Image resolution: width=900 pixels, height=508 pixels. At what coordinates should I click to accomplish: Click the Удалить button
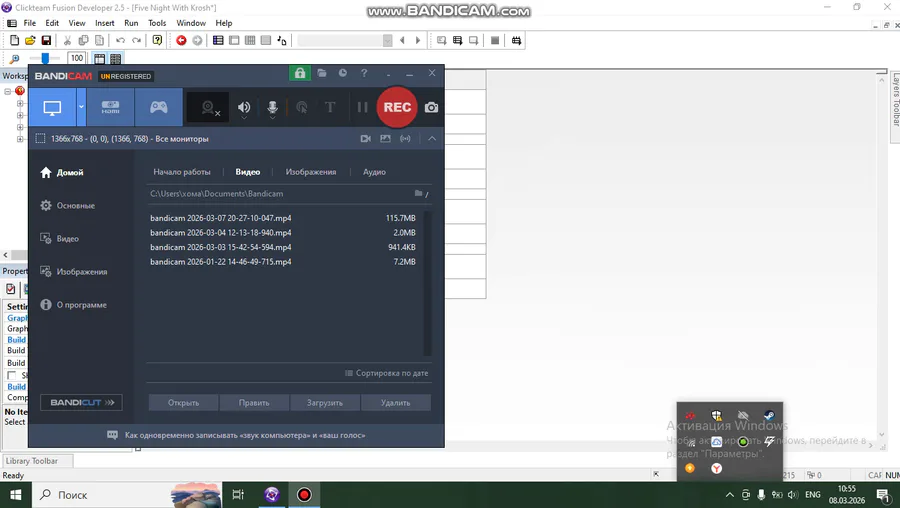coord(395,402)
